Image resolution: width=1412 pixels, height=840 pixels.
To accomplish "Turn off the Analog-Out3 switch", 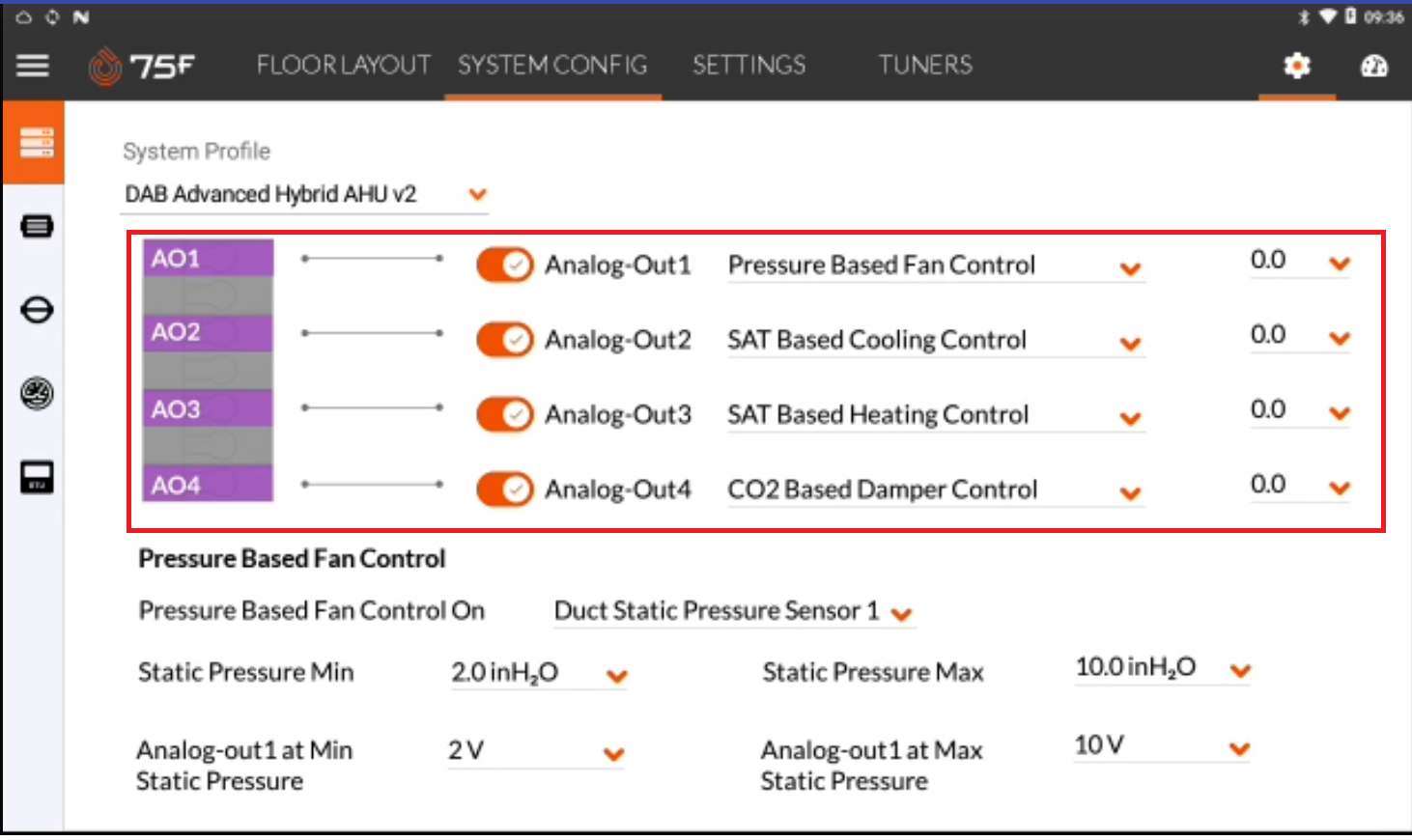I will click(x=504, y=414).
